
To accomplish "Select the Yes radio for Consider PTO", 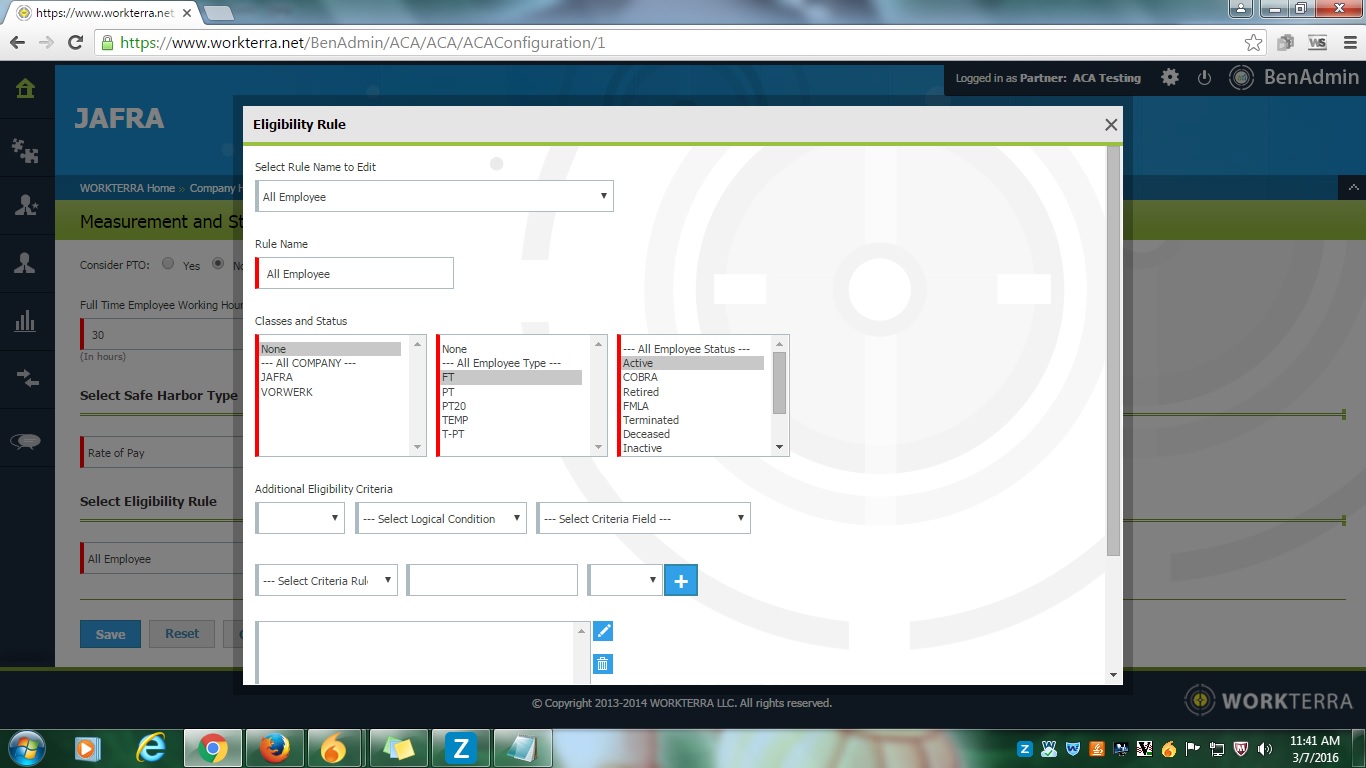I will click(168, 265).
